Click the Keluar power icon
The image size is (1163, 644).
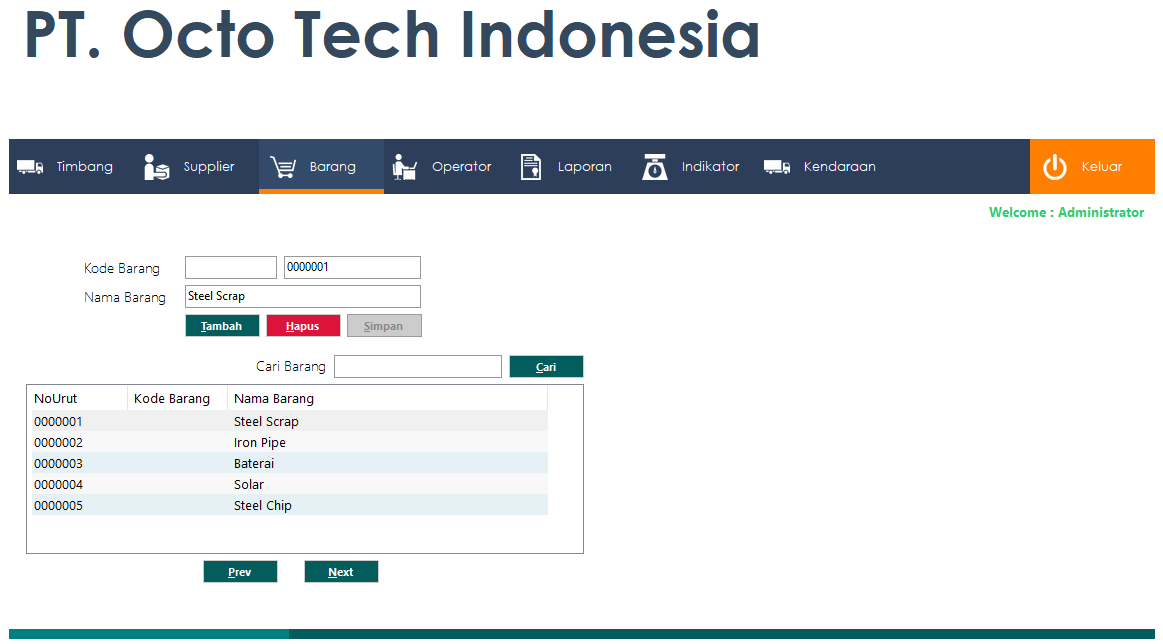(1055, 167)
